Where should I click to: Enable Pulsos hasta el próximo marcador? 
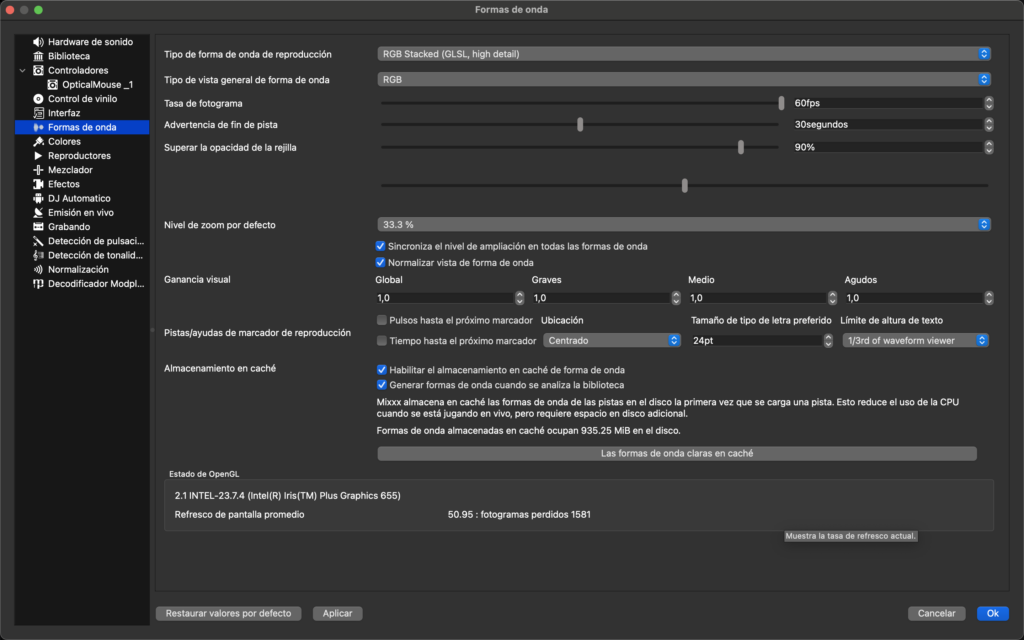click(x=382, y=320)
